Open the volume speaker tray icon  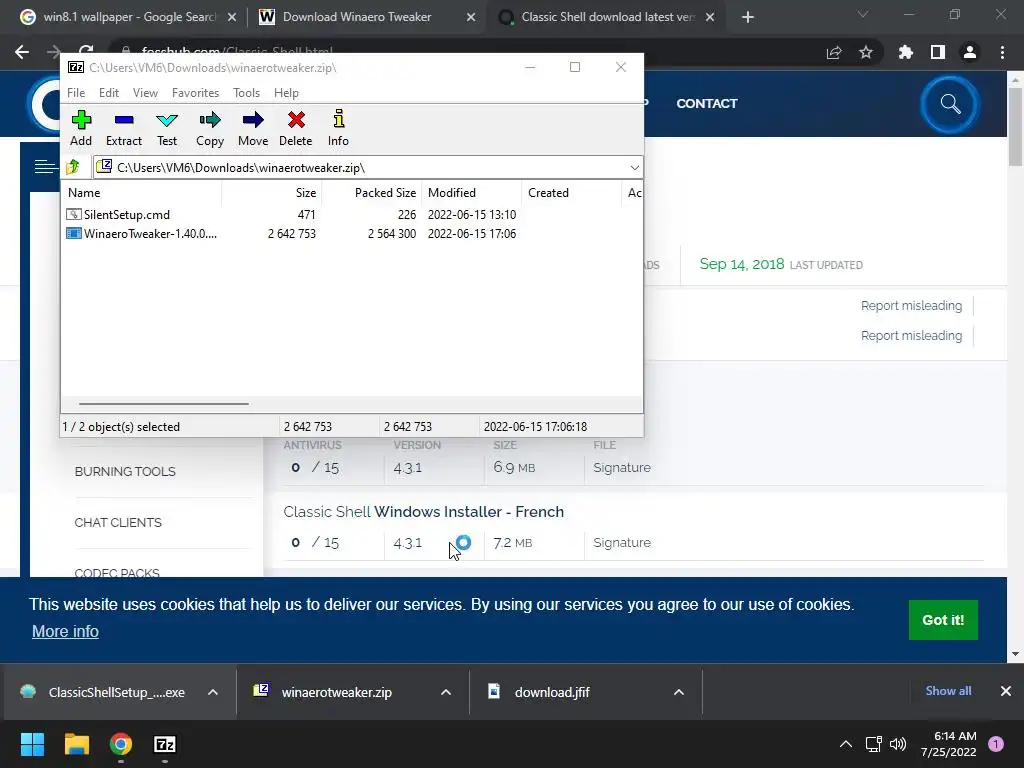pos(898,744)
